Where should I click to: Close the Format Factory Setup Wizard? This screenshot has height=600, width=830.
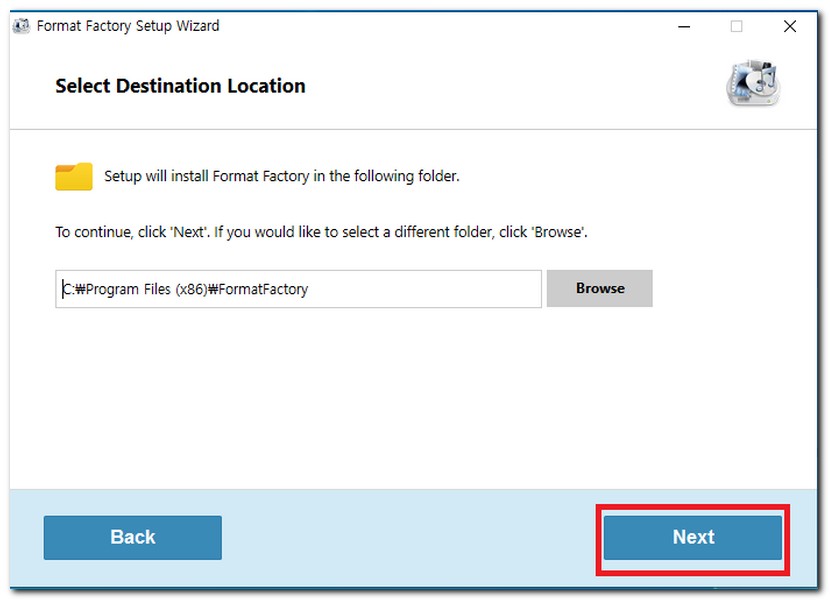(789, 27)
